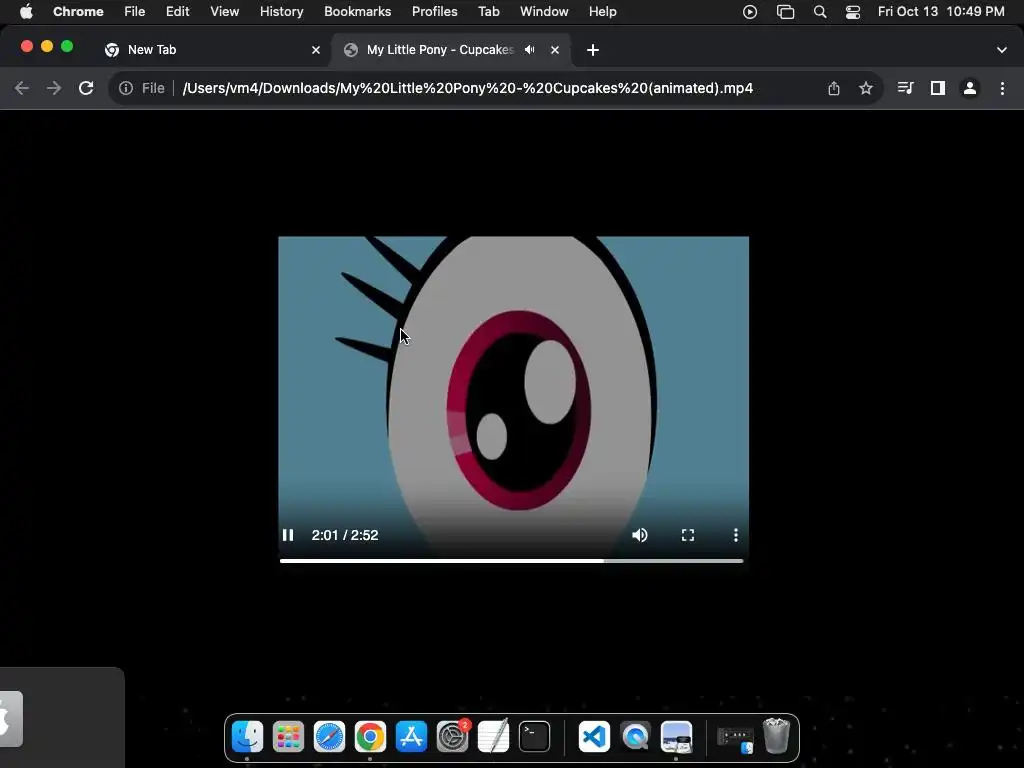1024x768 pixels.
Task: Mute the video using speaker icon
Action: pyautogui.click(x=639, y=535)
